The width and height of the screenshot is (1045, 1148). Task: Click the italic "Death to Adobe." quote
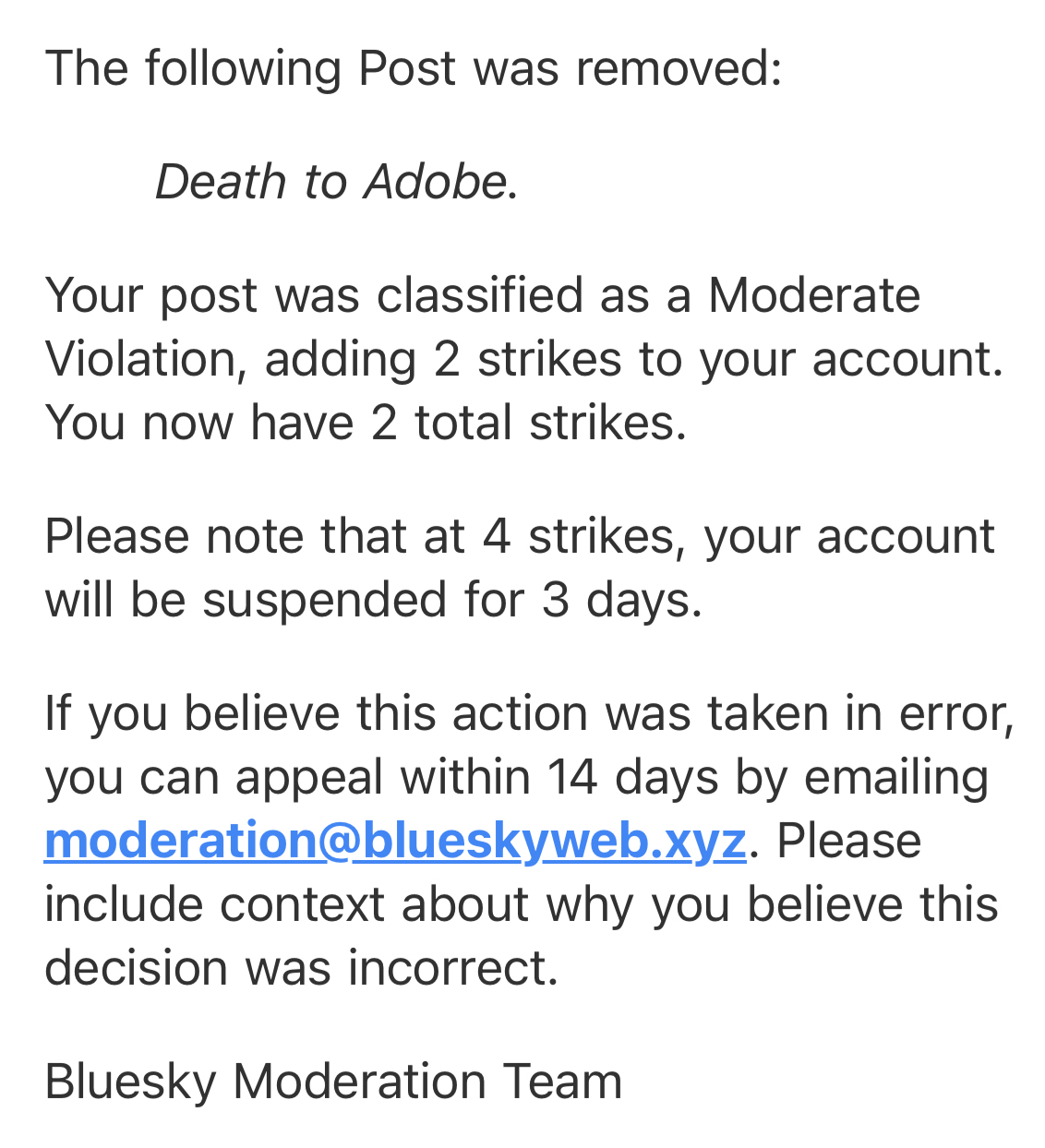[336, 182]
